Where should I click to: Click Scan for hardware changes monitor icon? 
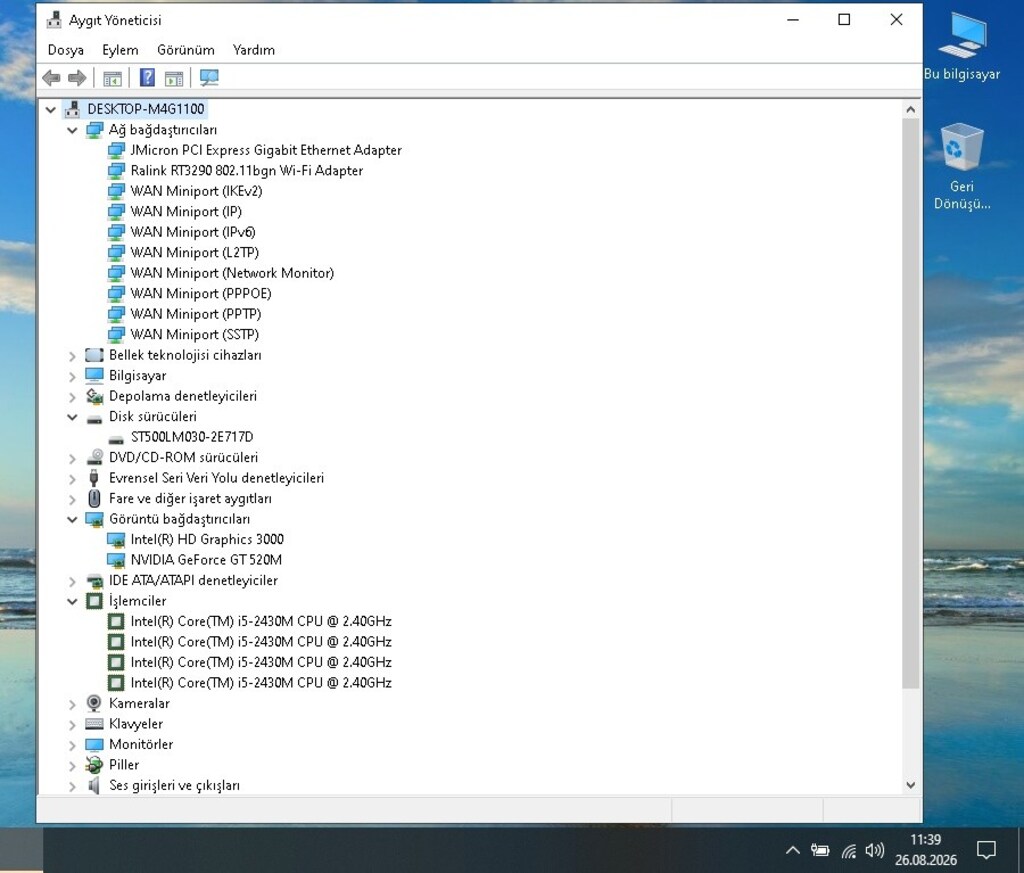click(x=209, y=78)
